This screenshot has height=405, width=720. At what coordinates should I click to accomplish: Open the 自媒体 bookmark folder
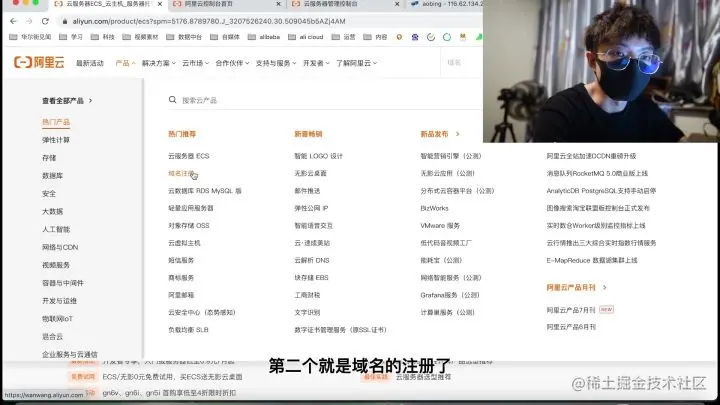pos(225,37)
